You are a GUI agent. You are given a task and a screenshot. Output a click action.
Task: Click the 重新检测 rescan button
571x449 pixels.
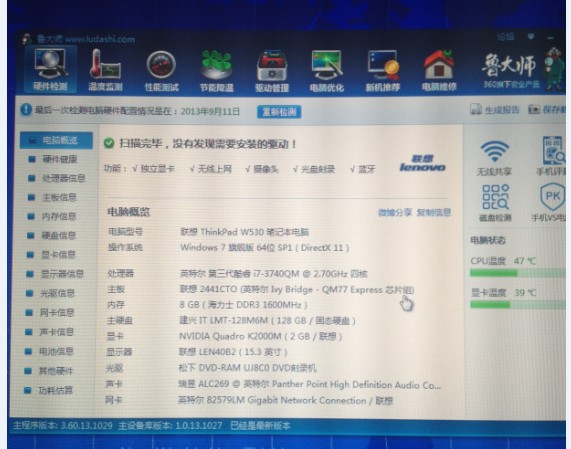[279, 112]
